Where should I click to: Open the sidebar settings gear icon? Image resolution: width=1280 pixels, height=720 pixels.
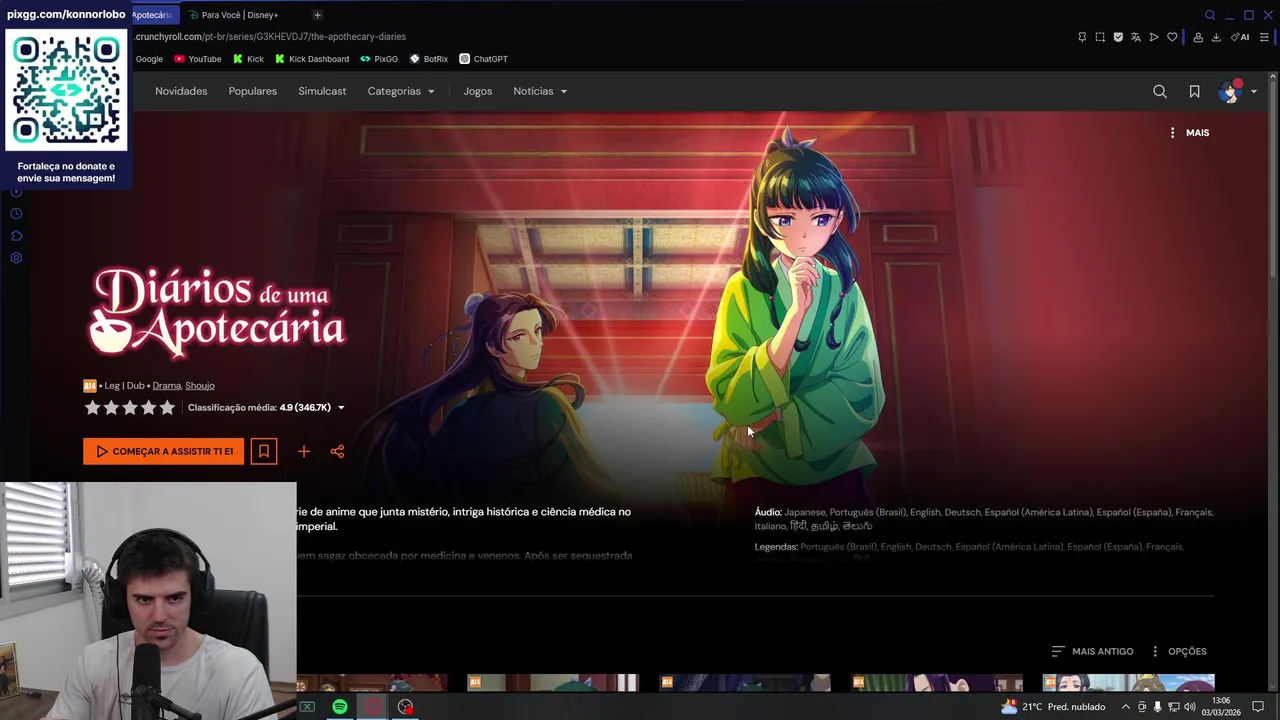click(16, 258)
